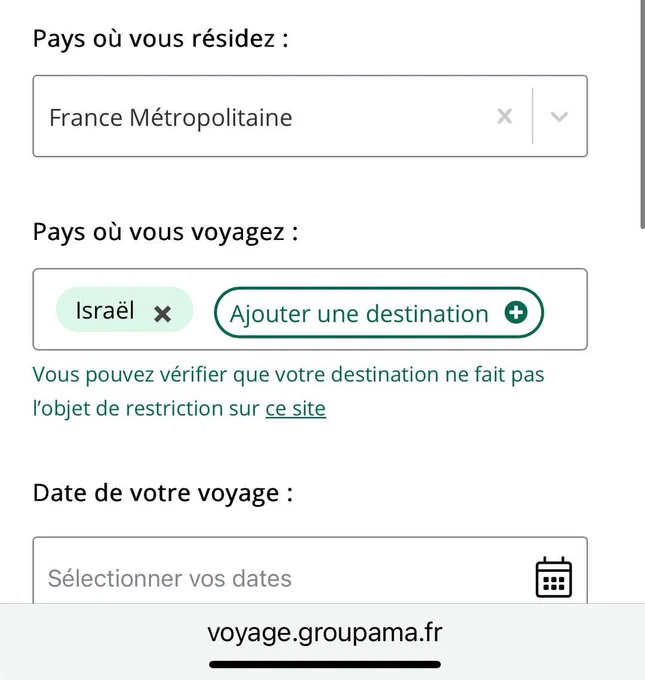Image resolution: width=645 pixels, height=680 pixels.
Task: Expand the residence country dropdown arrow
Action: click(x=559, y=116)
